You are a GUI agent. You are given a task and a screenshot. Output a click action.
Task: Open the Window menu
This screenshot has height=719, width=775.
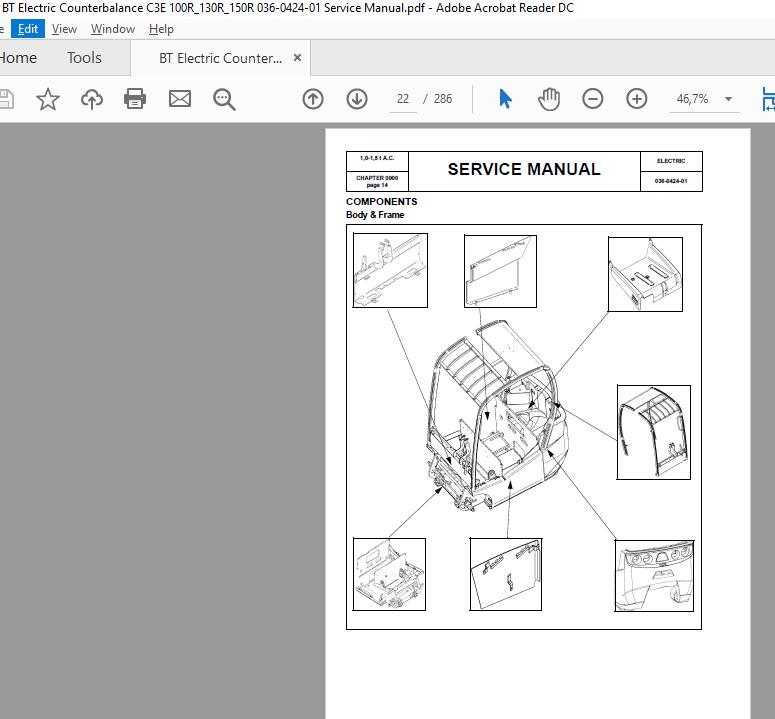click(113, 29)
